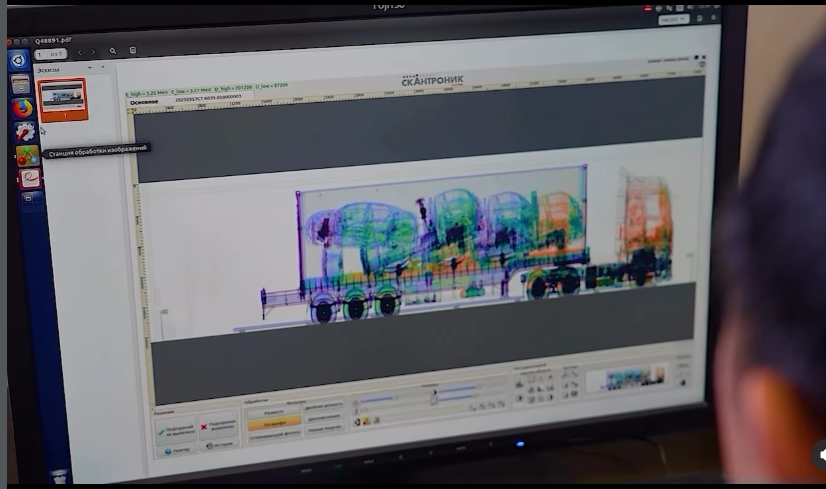826x489 pixels.
Task: Open the search magnifier in toolbar
Action: [x=113, y=51]
